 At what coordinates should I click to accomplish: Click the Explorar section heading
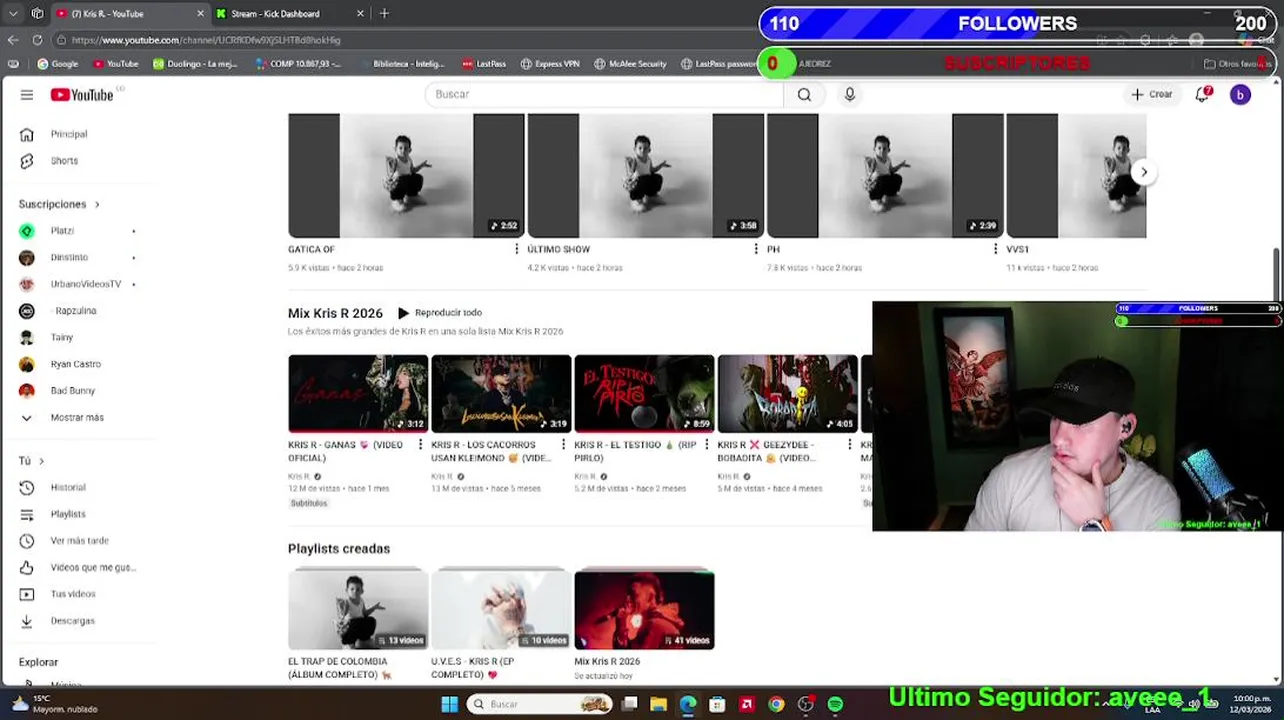click(x=38, y=662)
